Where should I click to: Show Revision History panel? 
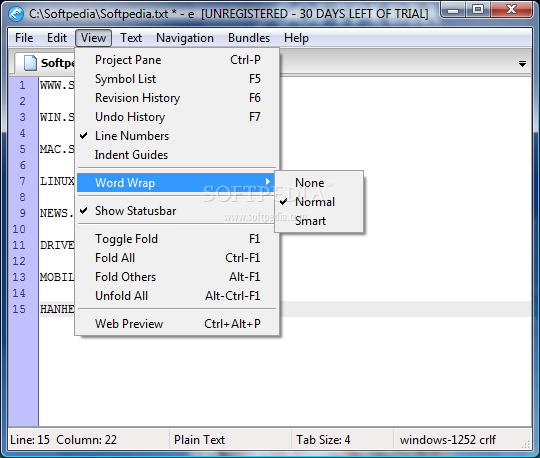(x=177, y=98)
